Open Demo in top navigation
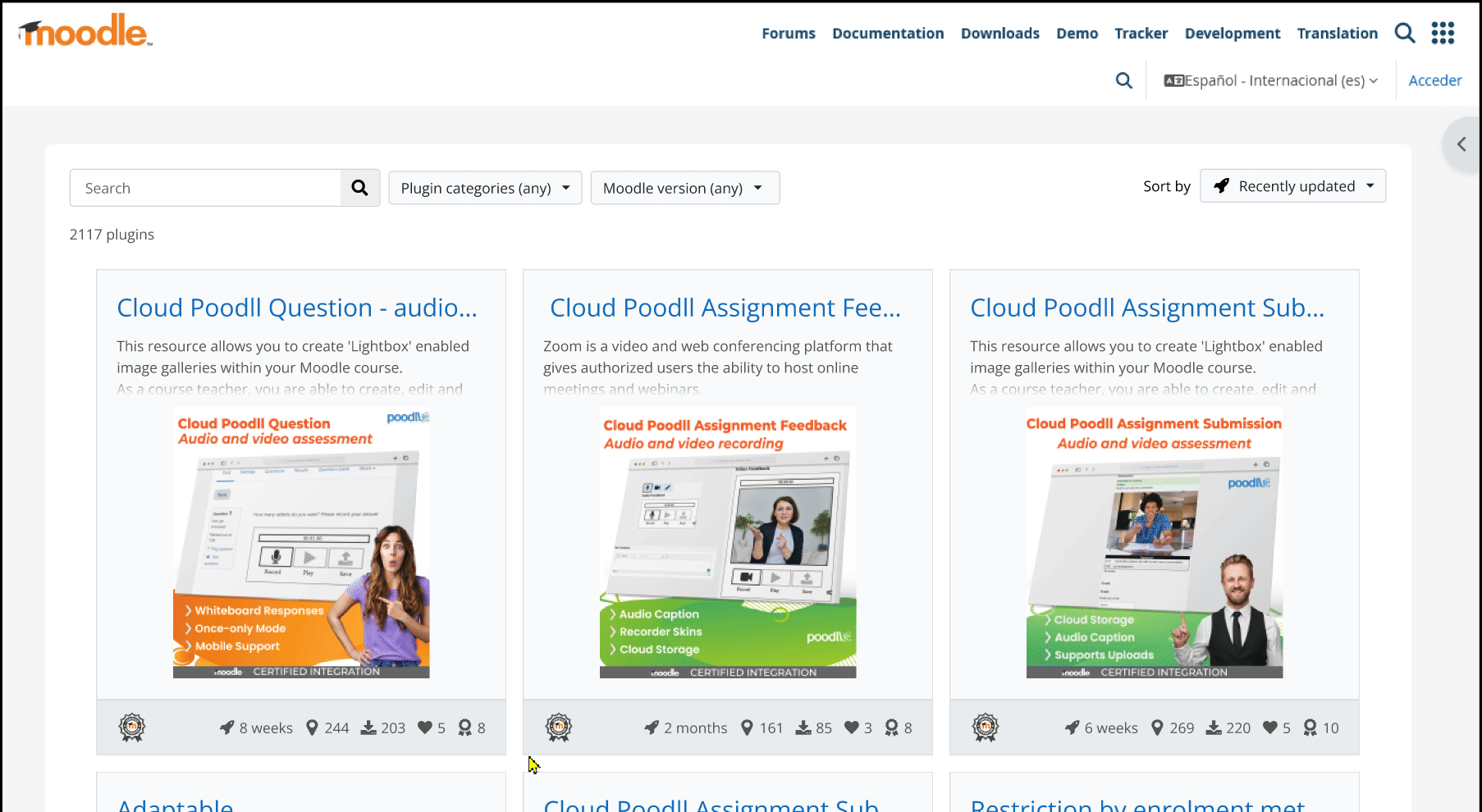Screen dimensions: 1482x812 1077,34
